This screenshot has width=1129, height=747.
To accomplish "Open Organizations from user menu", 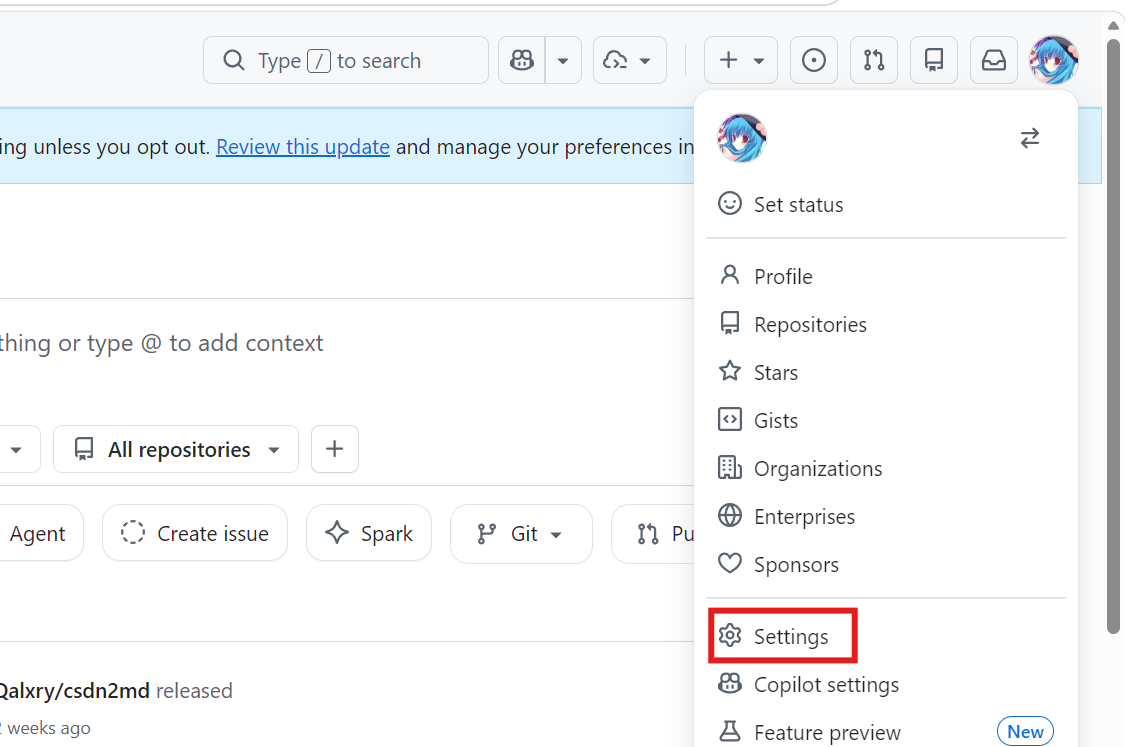I will pyautogui.click(x=886, y=469).
